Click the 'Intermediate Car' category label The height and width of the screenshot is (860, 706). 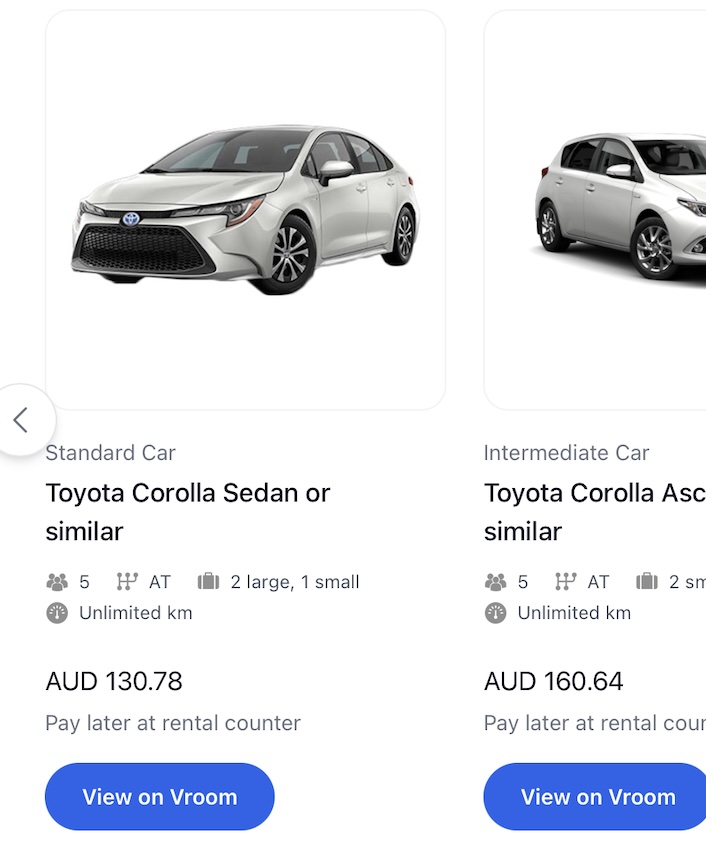tap(566, 453)
